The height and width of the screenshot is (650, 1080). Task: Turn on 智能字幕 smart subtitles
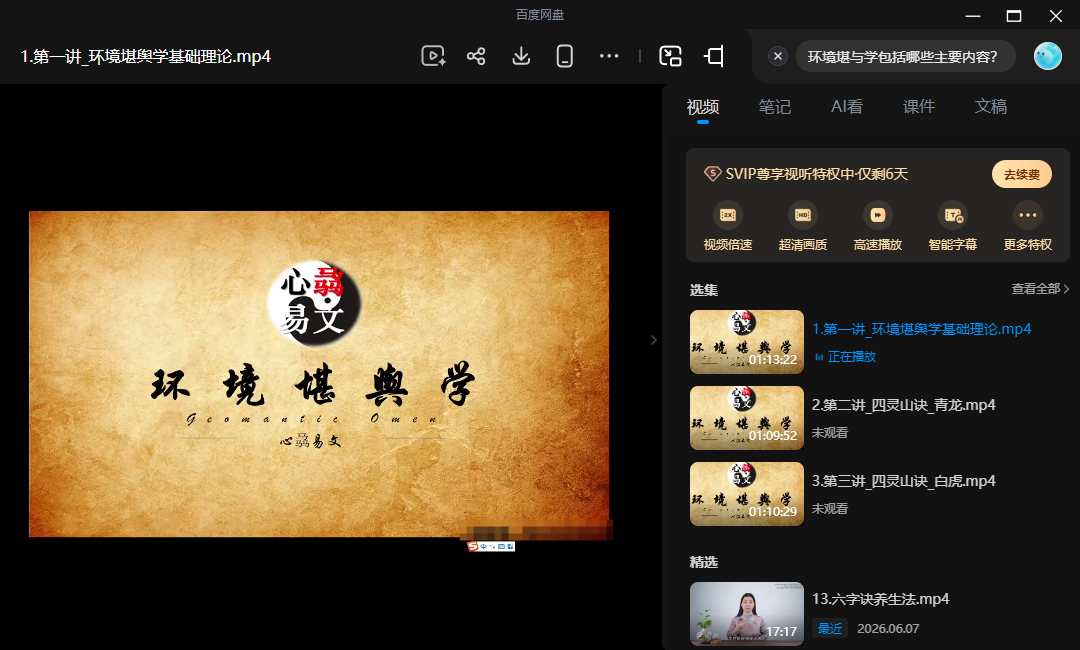coord(953,227)
